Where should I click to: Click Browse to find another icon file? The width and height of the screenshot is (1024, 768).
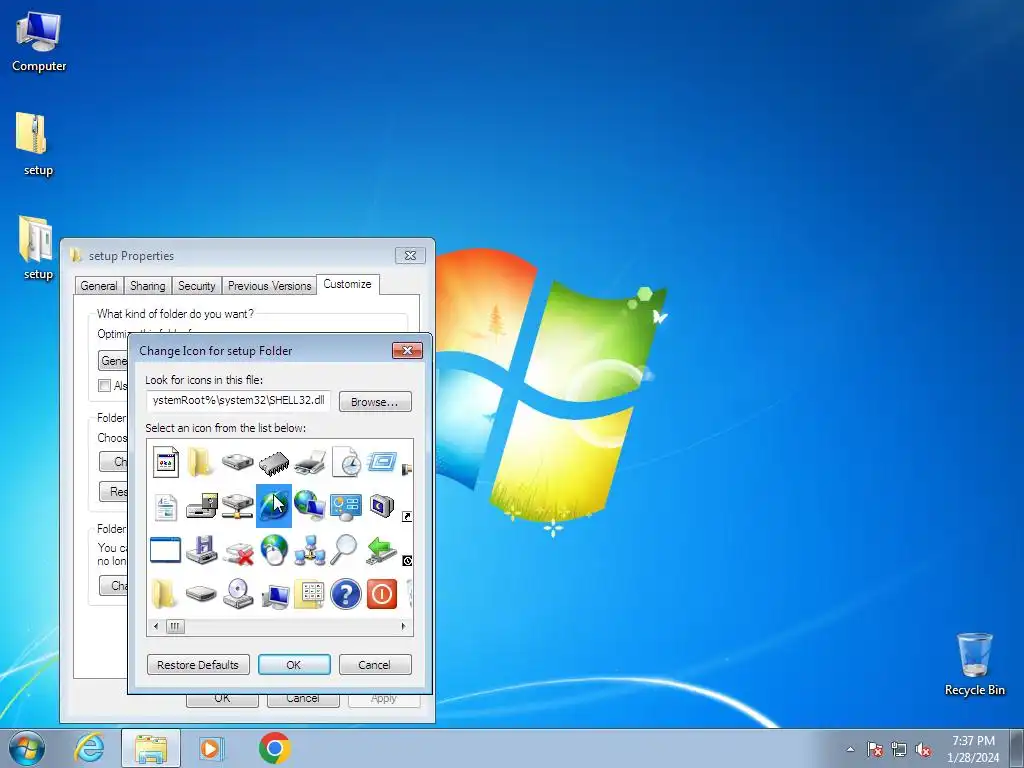[x=375, y=402]
